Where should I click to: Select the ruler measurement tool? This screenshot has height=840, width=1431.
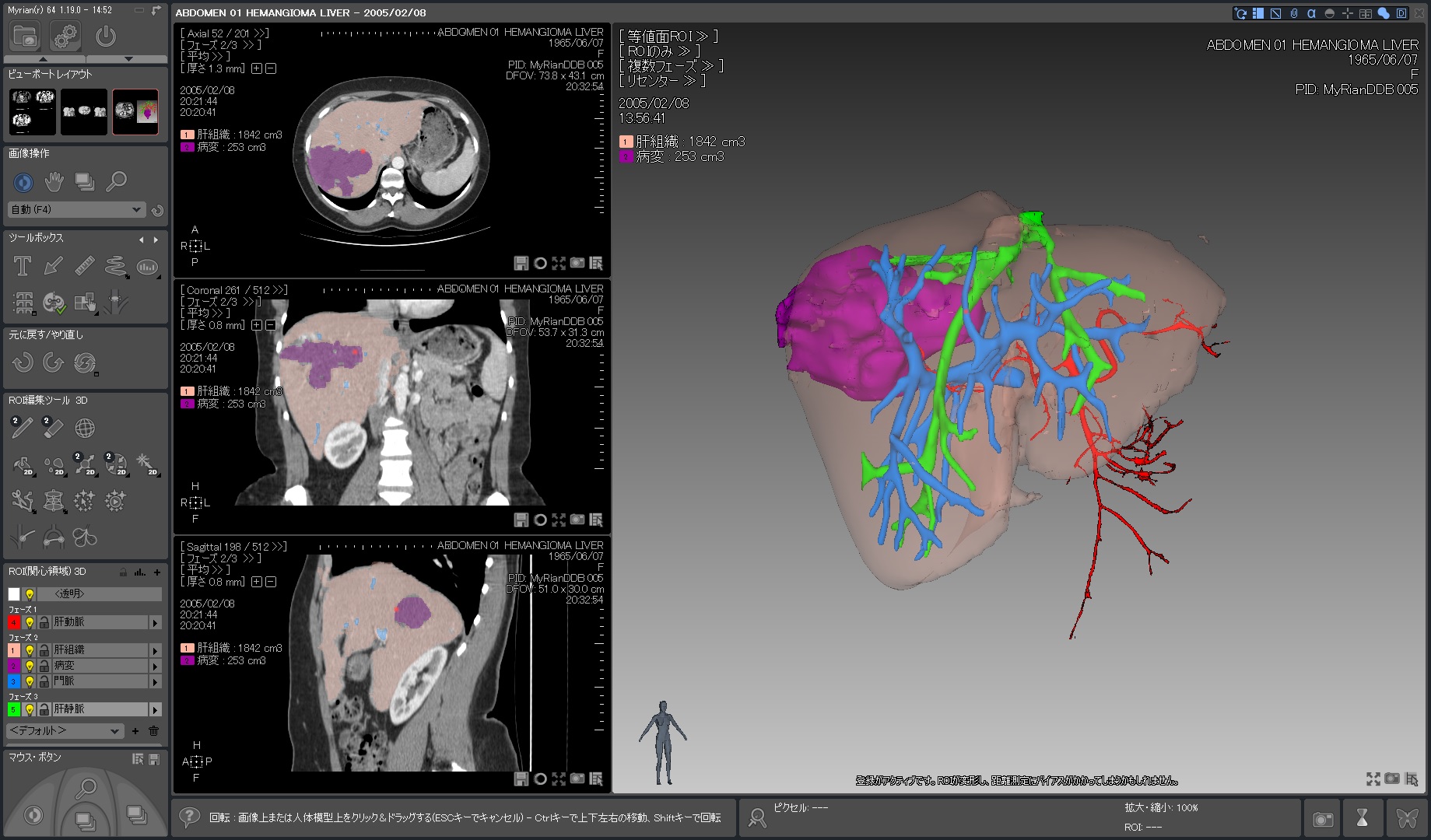click(x=84, y=266)
